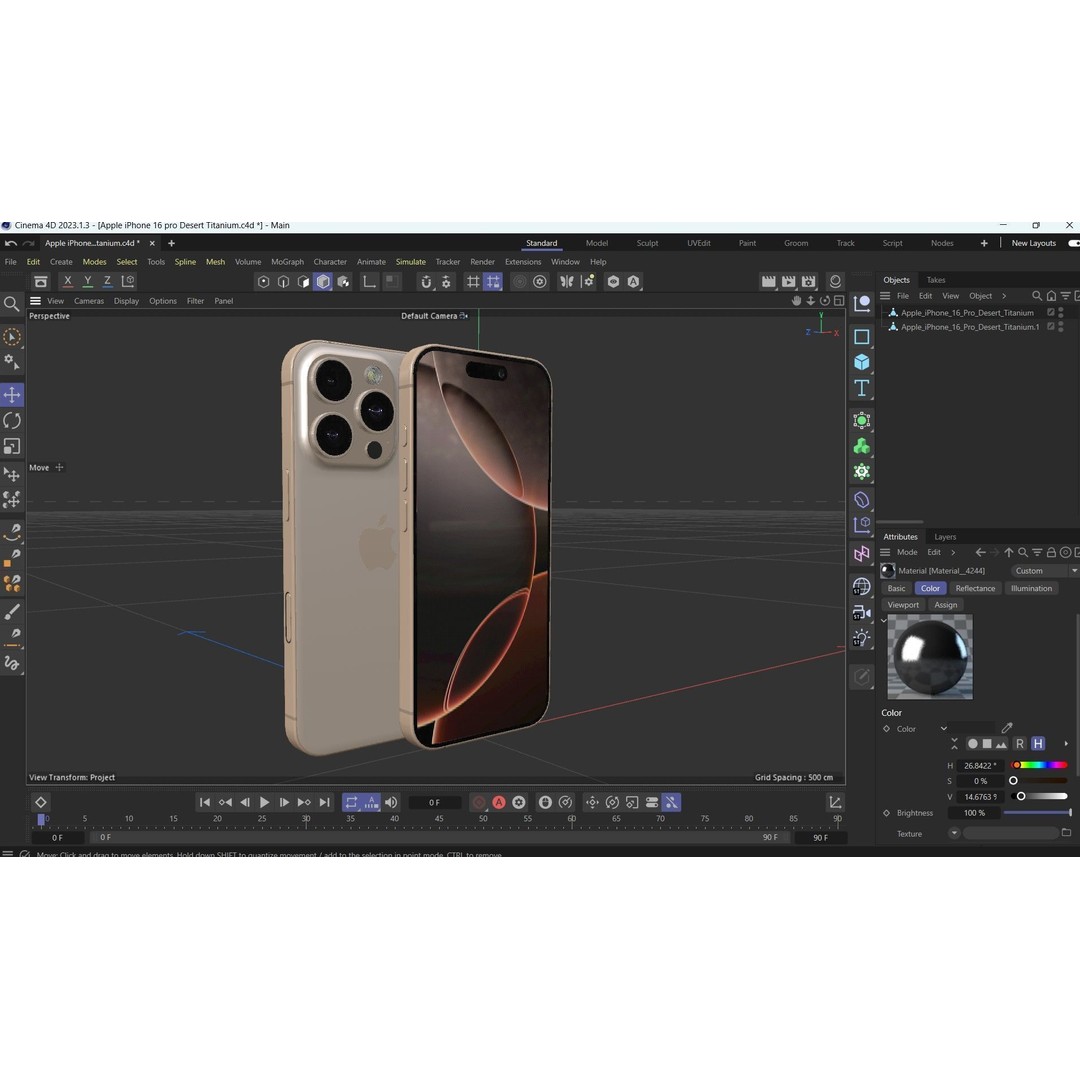The width and height of the screenshot is (1080, 1080).
Task: Adjust the Brightness slider
Action: pos(1037,813)
